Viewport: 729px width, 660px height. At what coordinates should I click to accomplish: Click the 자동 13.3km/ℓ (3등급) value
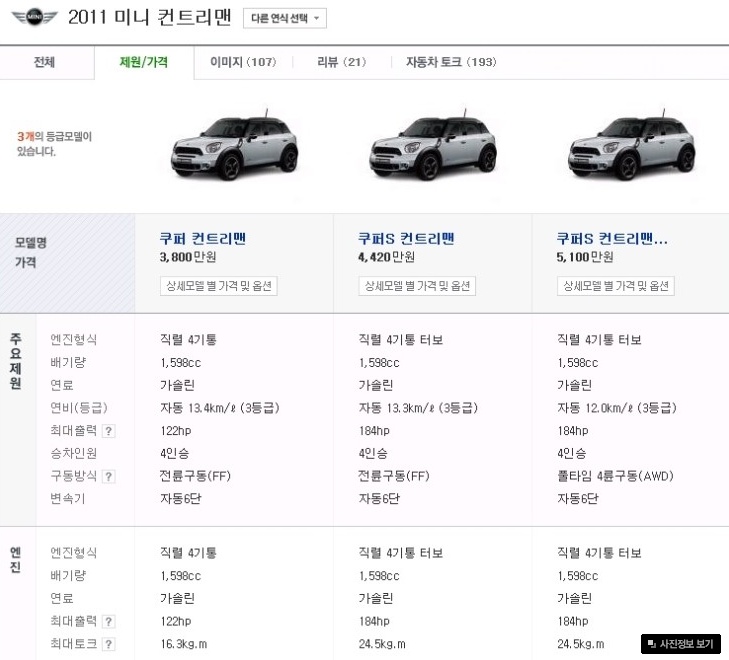tap(418, 408)
